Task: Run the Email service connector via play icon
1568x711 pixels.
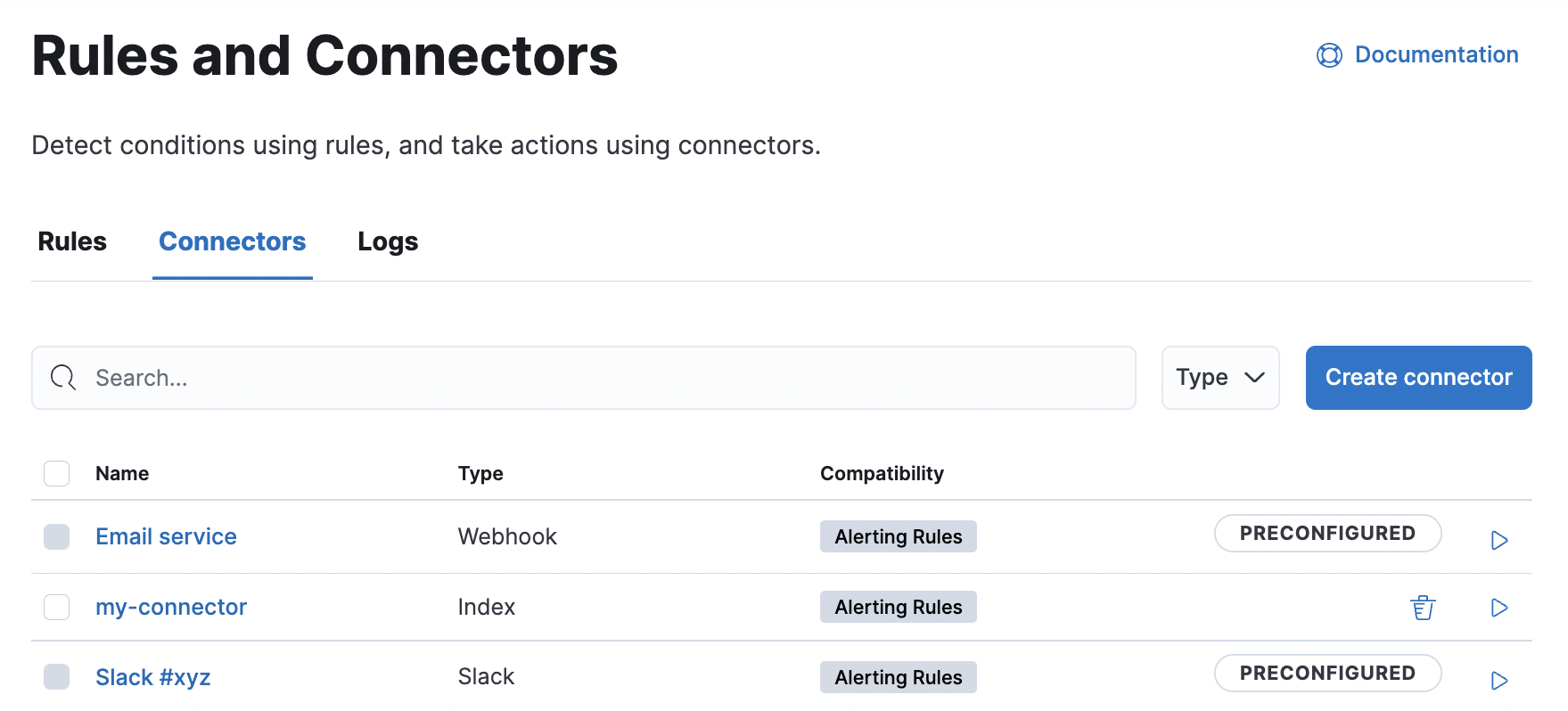Action: 1499,540
